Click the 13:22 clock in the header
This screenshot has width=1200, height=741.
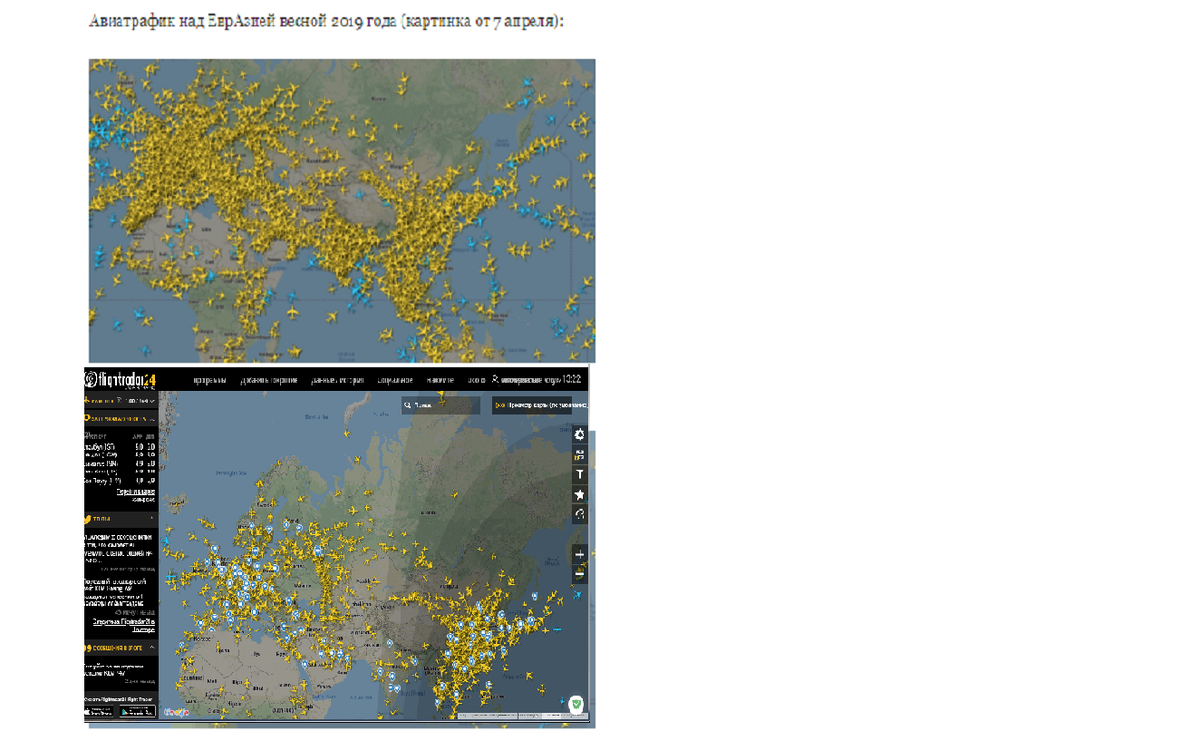click(x=571, y=380)
